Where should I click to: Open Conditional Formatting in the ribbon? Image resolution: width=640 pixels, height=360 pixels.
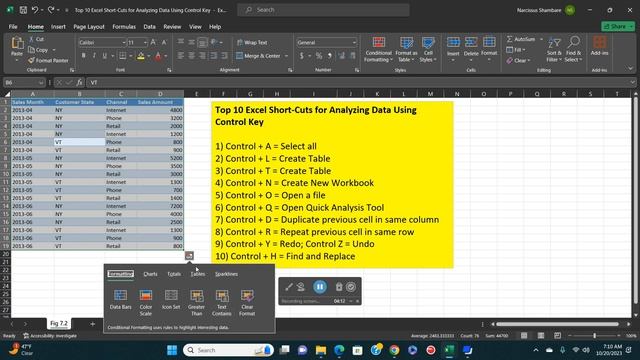[x=378, y=49]
